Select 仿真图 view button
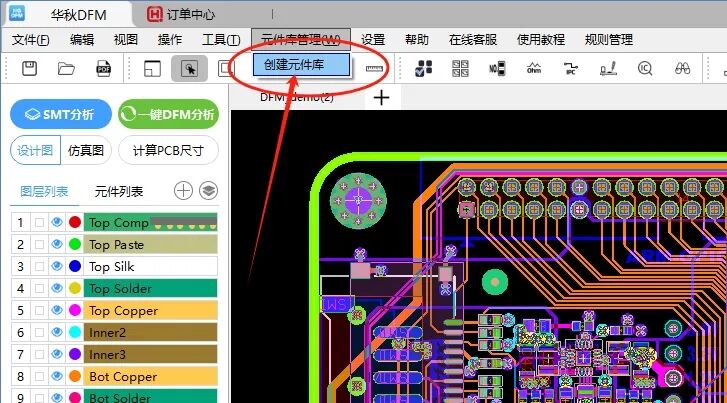 point(86,150)
